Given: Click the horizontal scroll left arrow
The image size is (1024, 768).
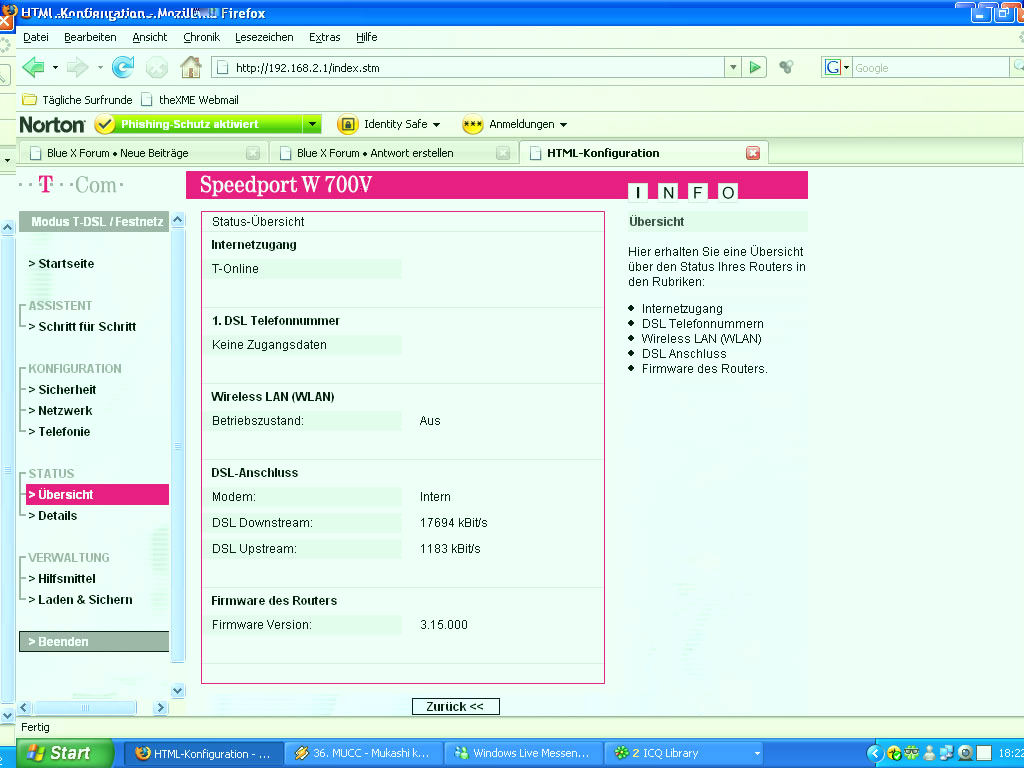Looking at the screenshot, I should (x=24, y=707).
